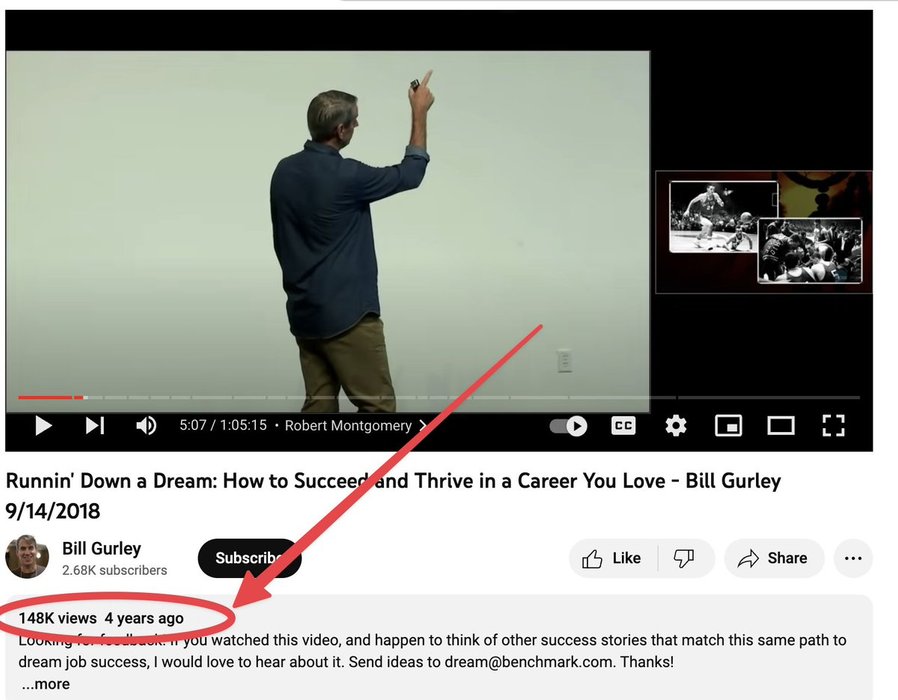Click the dream@benchmark.com email in description
This screenshot has height=700, width=898.
point(529,662)
